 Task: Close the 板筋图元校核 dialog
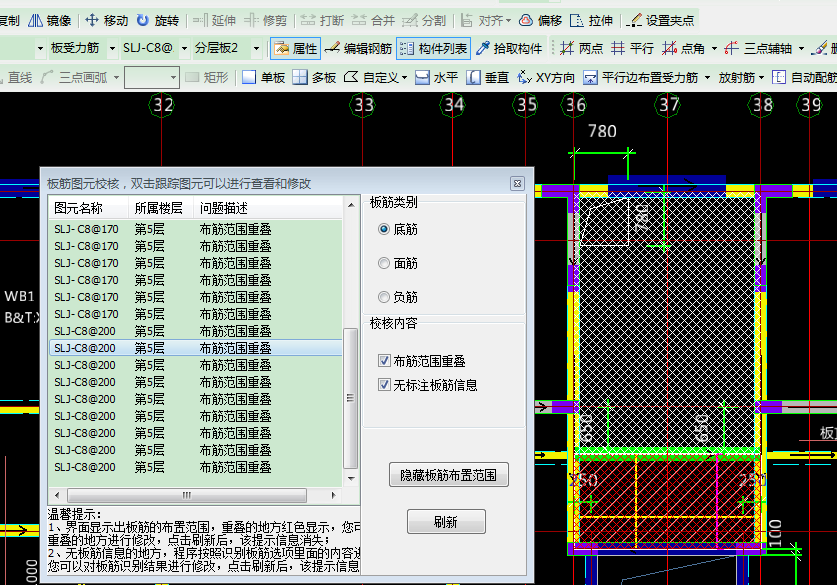pyautogui.click(x=517, y=184)
